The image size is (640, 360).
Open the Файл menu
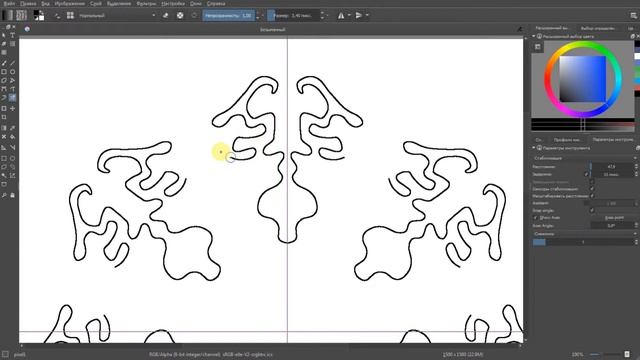(9, 4)
